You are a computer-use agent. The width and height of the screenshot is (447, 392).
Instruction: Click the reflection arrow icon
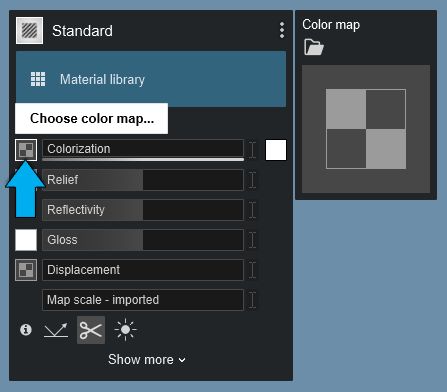[x=56, y=330]
